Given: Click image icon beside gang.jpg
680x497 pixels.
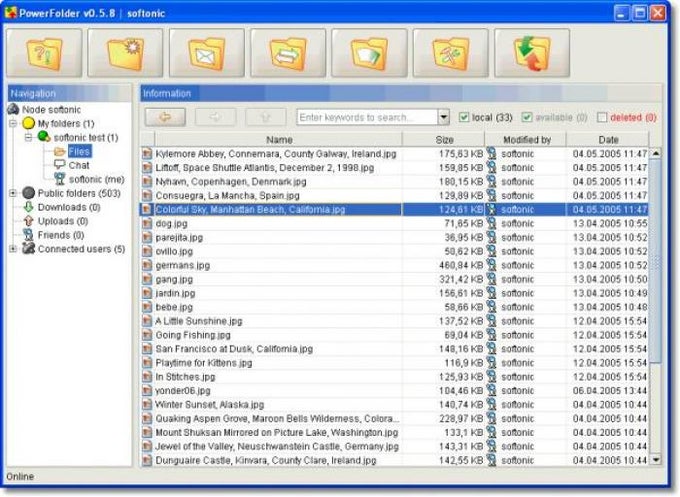Looking at the screenshot, I should [x=147, y=279].
